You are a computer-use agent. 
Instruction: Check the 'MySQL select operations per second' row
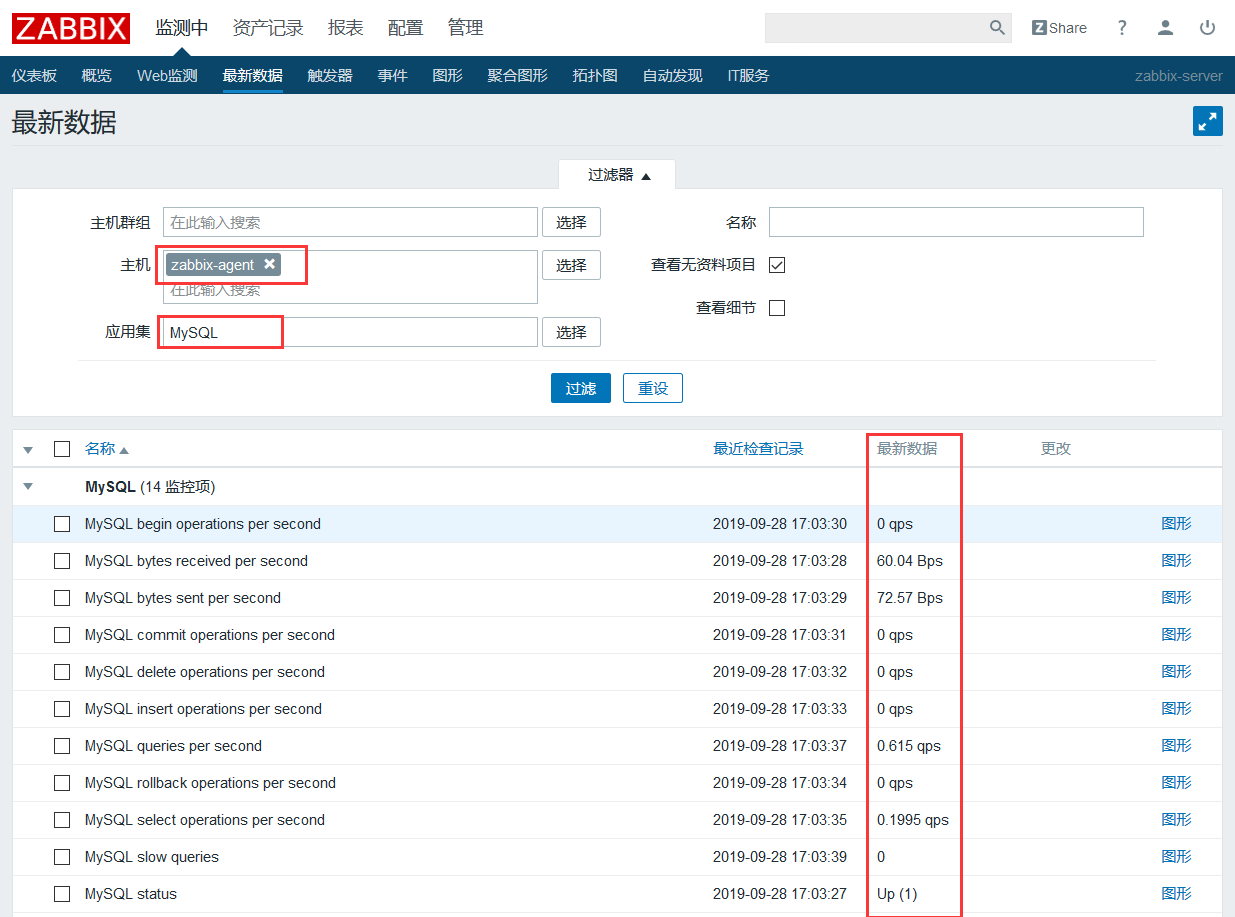point(62,820)
